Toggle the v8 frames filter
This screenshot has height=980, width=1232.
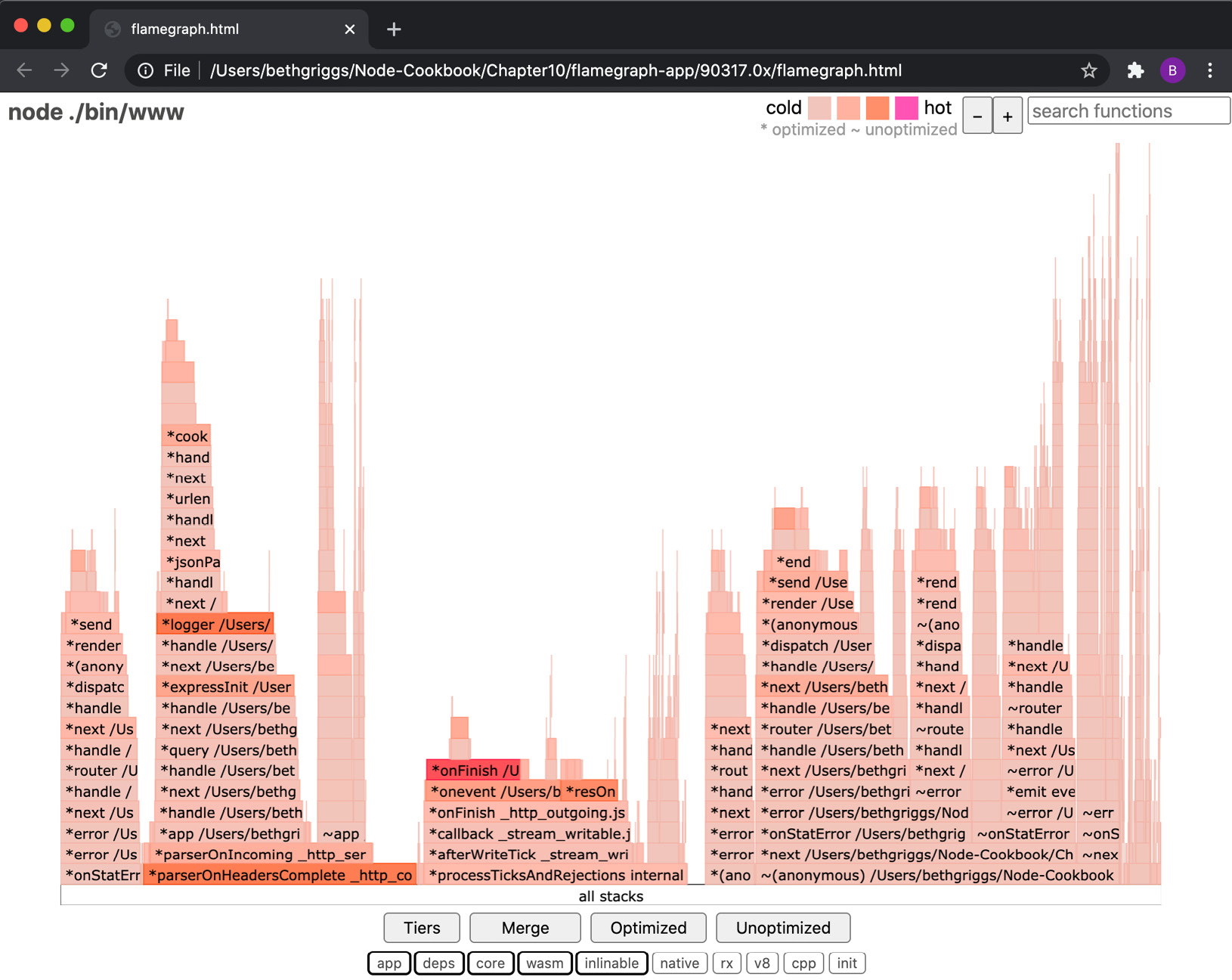pyautogui.click(x=762, y=963)
